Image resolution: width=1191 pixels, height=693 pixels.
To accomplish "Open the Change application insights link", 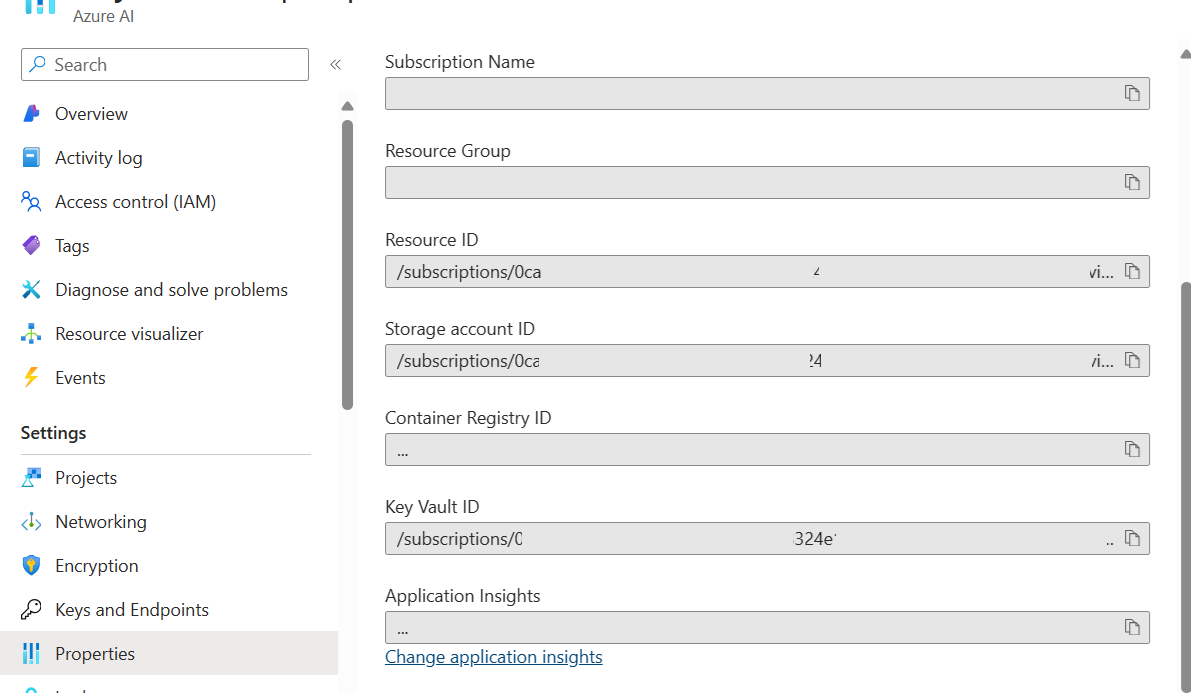I will tap(494, 657).
